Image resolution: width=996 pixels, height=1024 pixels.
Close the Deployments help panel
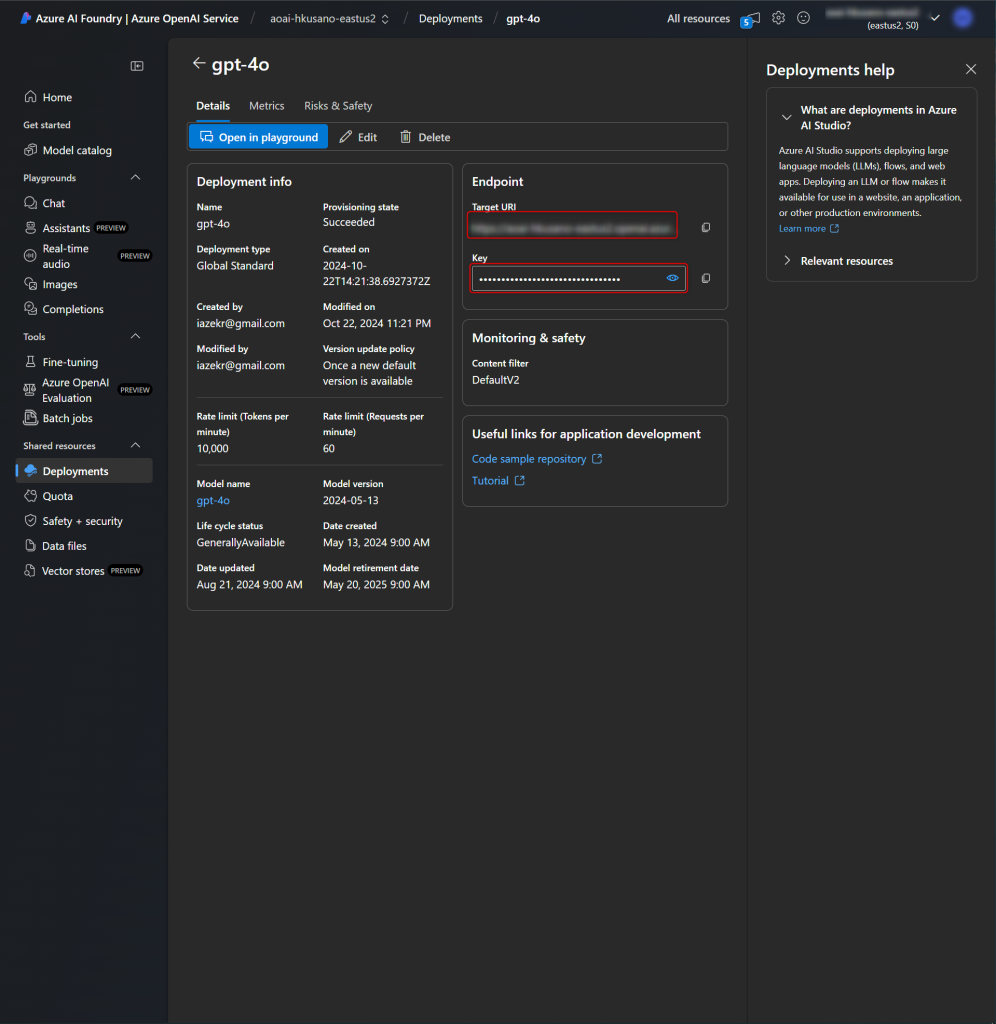point(971,69)
